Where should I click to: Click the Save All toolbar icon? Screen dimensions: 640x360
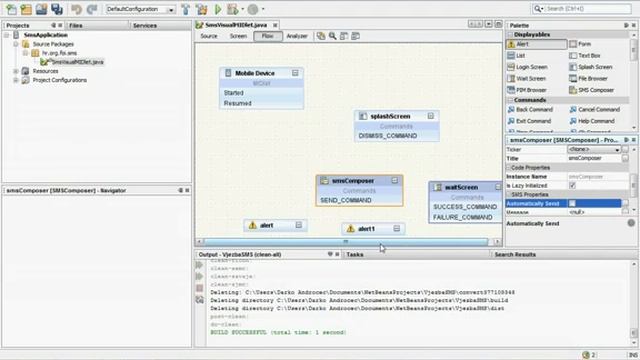tap(57, 9)
